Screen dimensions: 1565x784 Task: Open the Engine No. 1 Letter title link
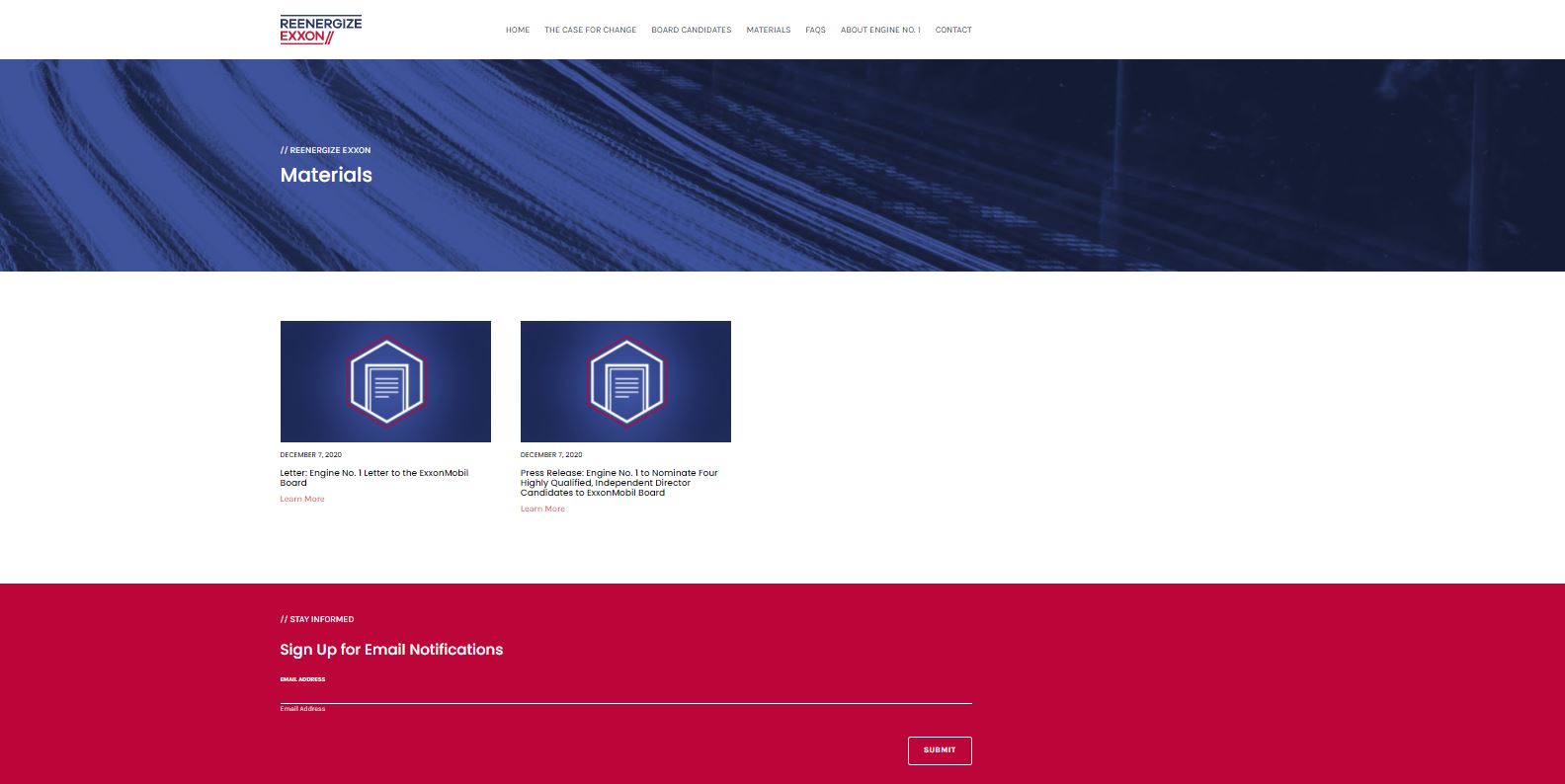pos(373,478)
